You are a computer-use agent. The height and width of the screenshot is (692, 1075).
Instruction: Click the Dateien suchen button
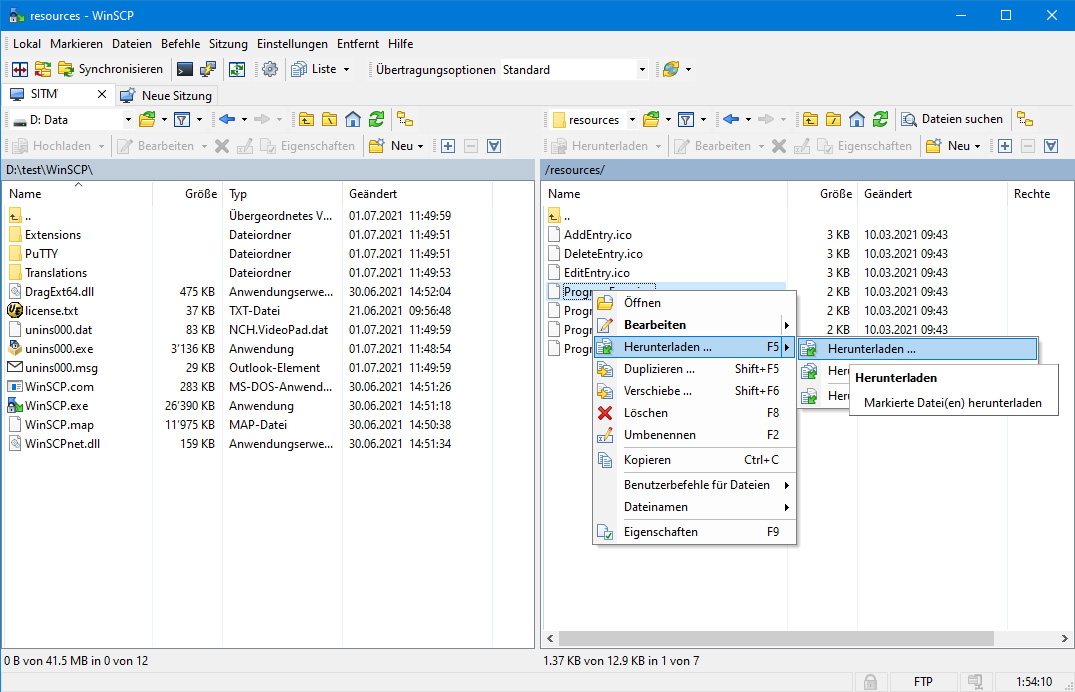(x=953, y=120)
